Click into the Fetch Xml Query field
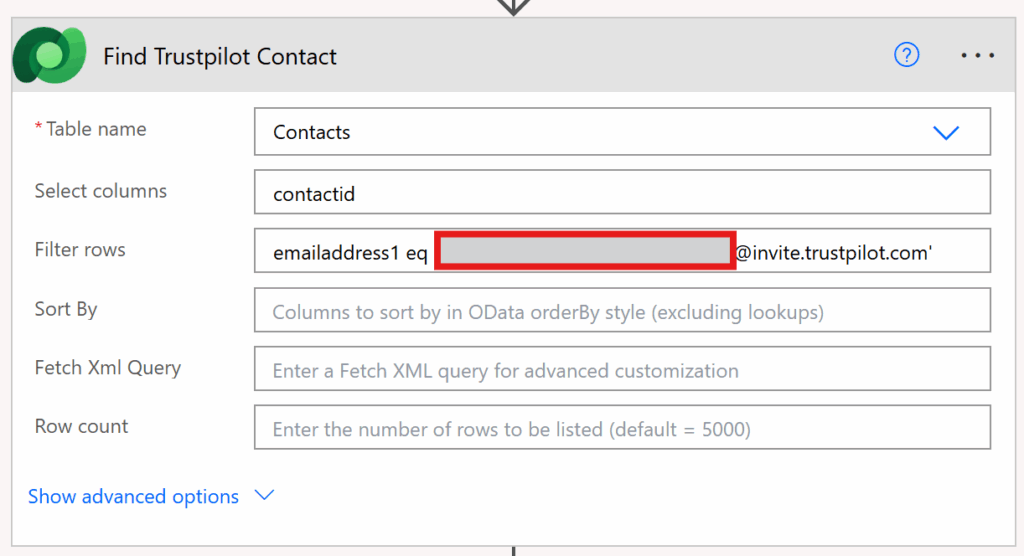The image size is (1024, 556). coord(622,371)
